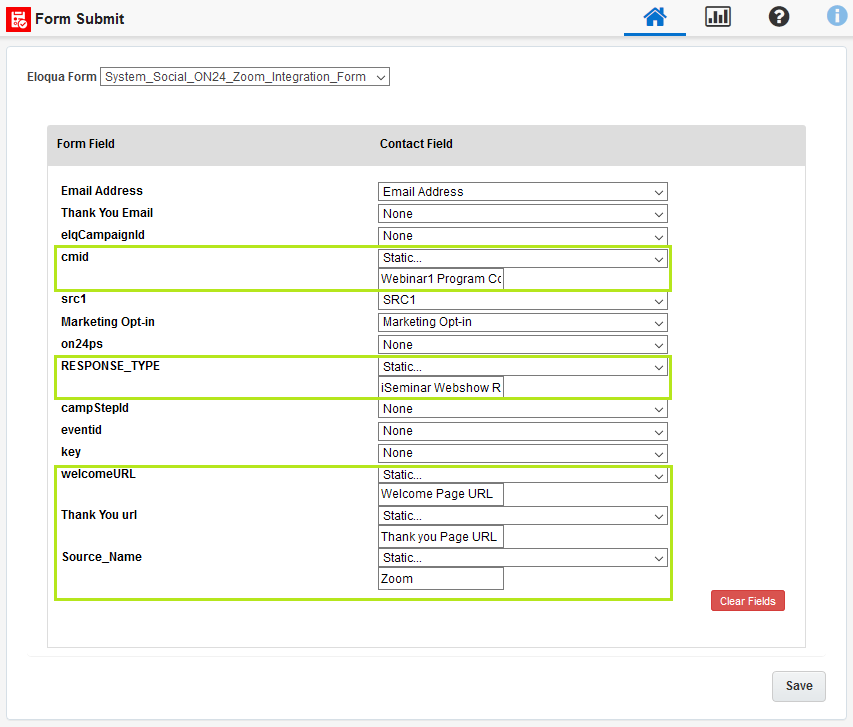Viewport: 853px width, 727px height.
Task: Go to the Home icon tab
Action: 655,17
